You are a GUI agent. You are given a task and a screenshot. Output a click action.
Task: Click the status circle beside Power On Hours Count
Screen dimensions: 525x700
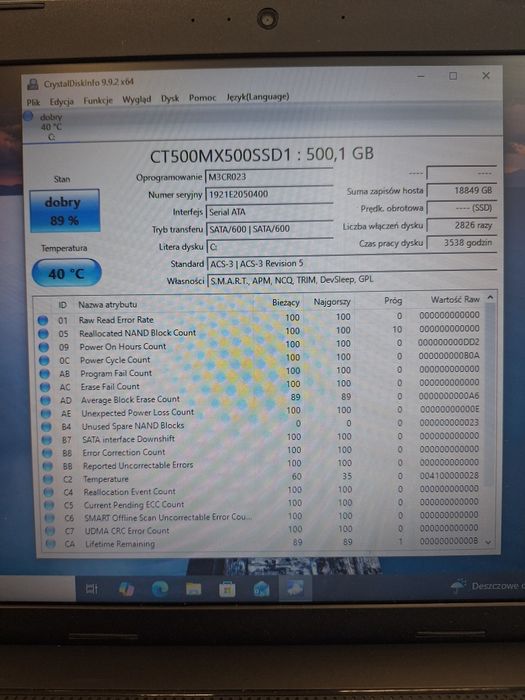[x=43, y=347]
